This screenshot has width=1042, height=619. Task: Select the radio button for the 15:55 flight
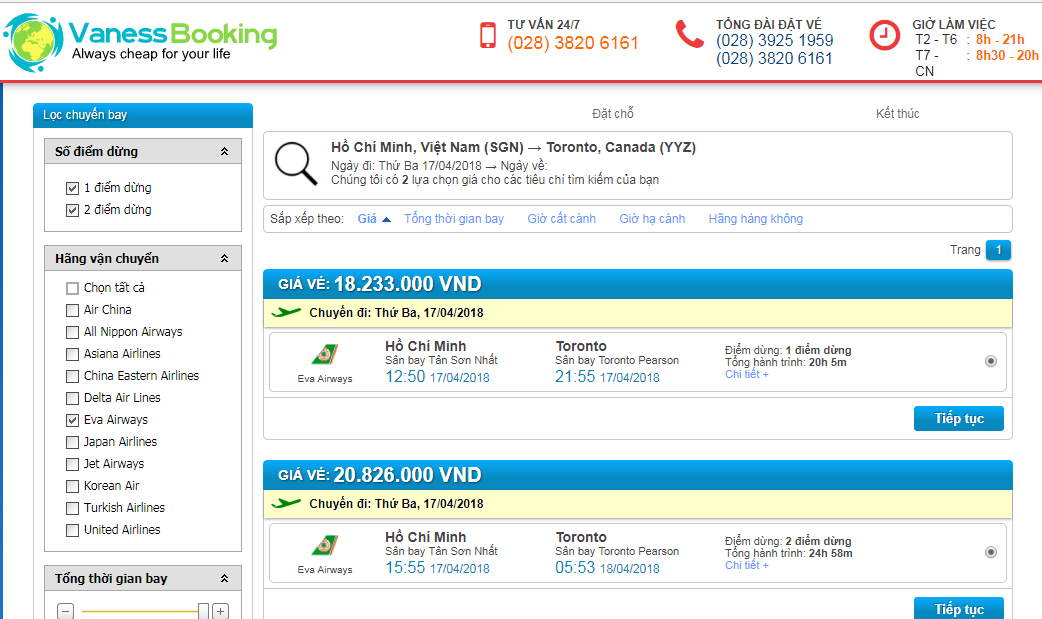(x=990, y=552)
